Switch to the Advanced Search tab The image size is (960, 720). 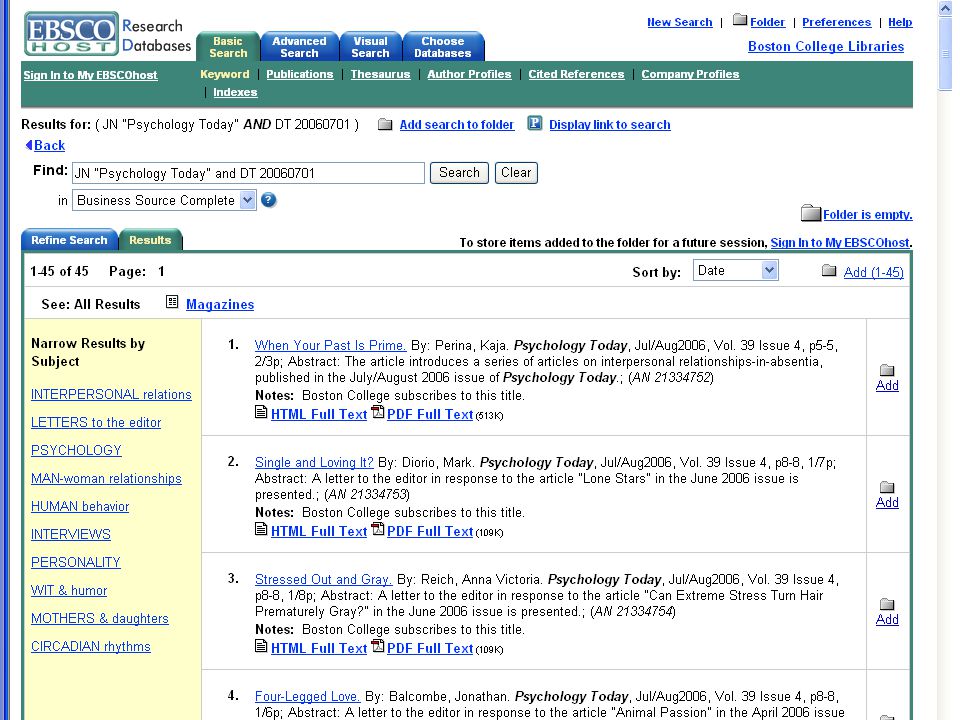click(299, 47)
